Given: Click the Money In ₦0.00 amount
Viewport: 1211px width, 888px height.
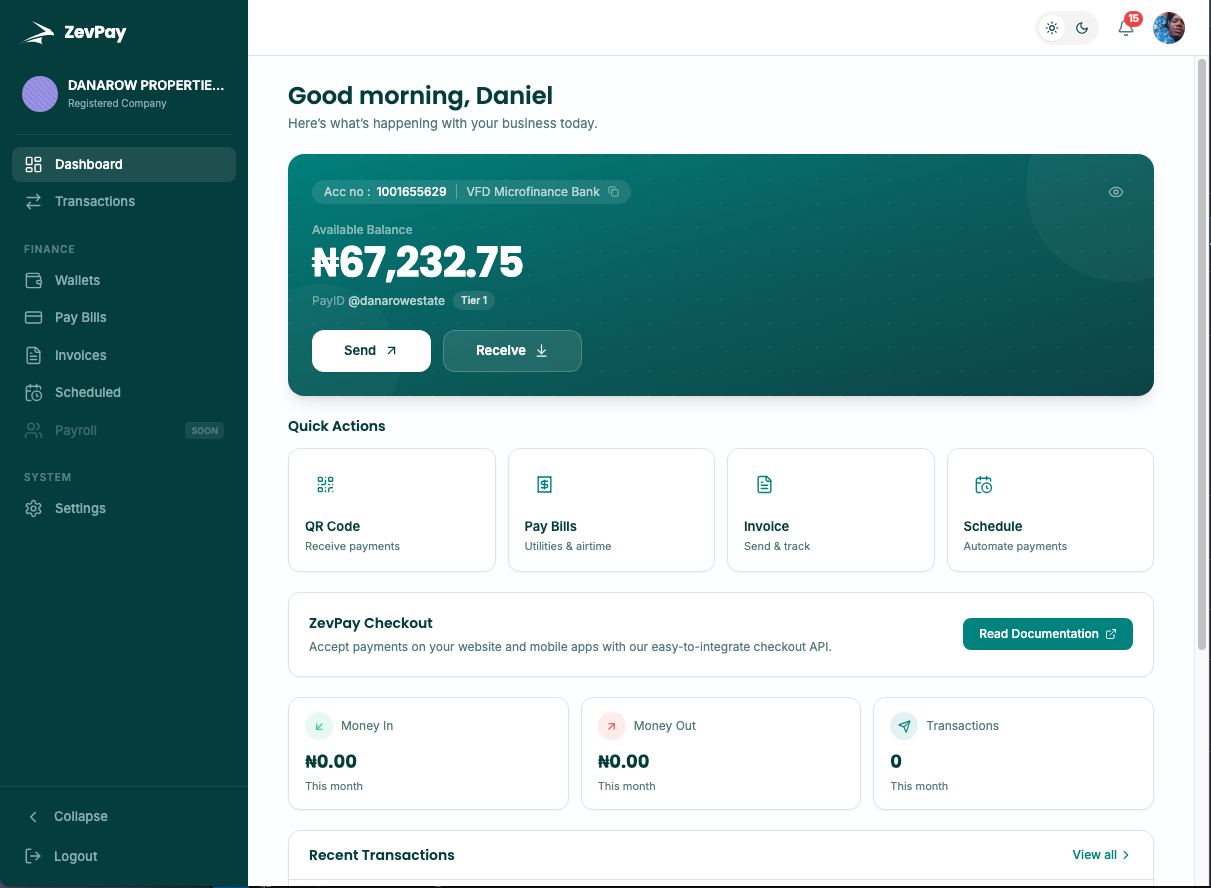Looking at the screenshot, I should click(331, 762).
